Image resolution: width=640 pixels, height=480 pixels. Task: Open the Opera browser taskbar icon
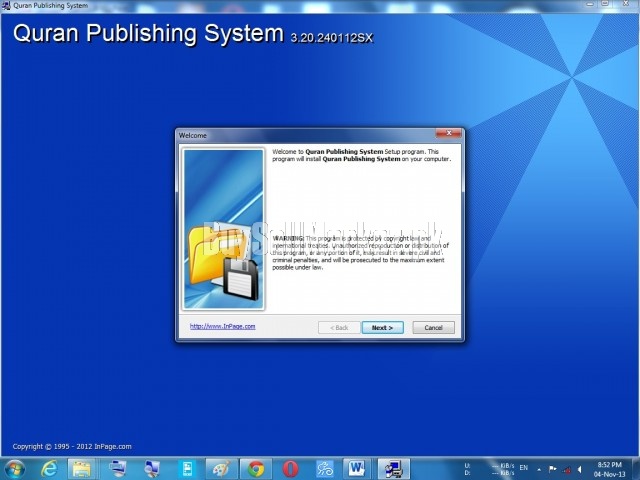click(x=290, y=468)
